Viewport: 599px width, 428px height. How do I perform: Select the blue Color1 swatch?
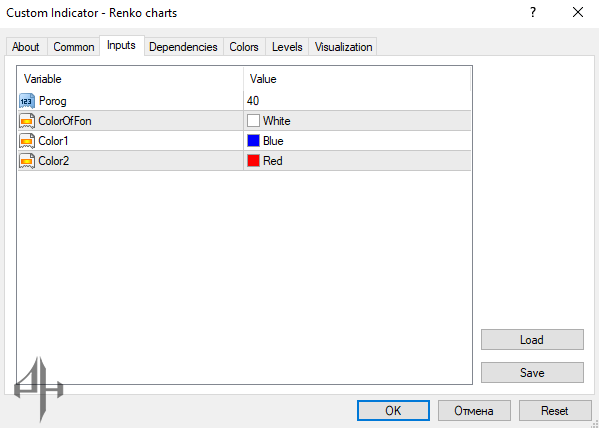(x=253, y=141)
